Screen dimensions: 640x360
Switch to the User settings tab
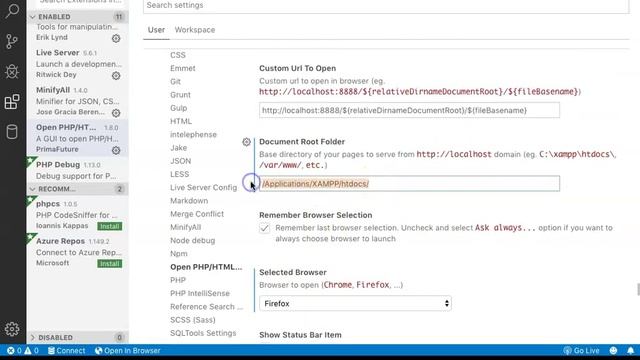pos(156,30)
